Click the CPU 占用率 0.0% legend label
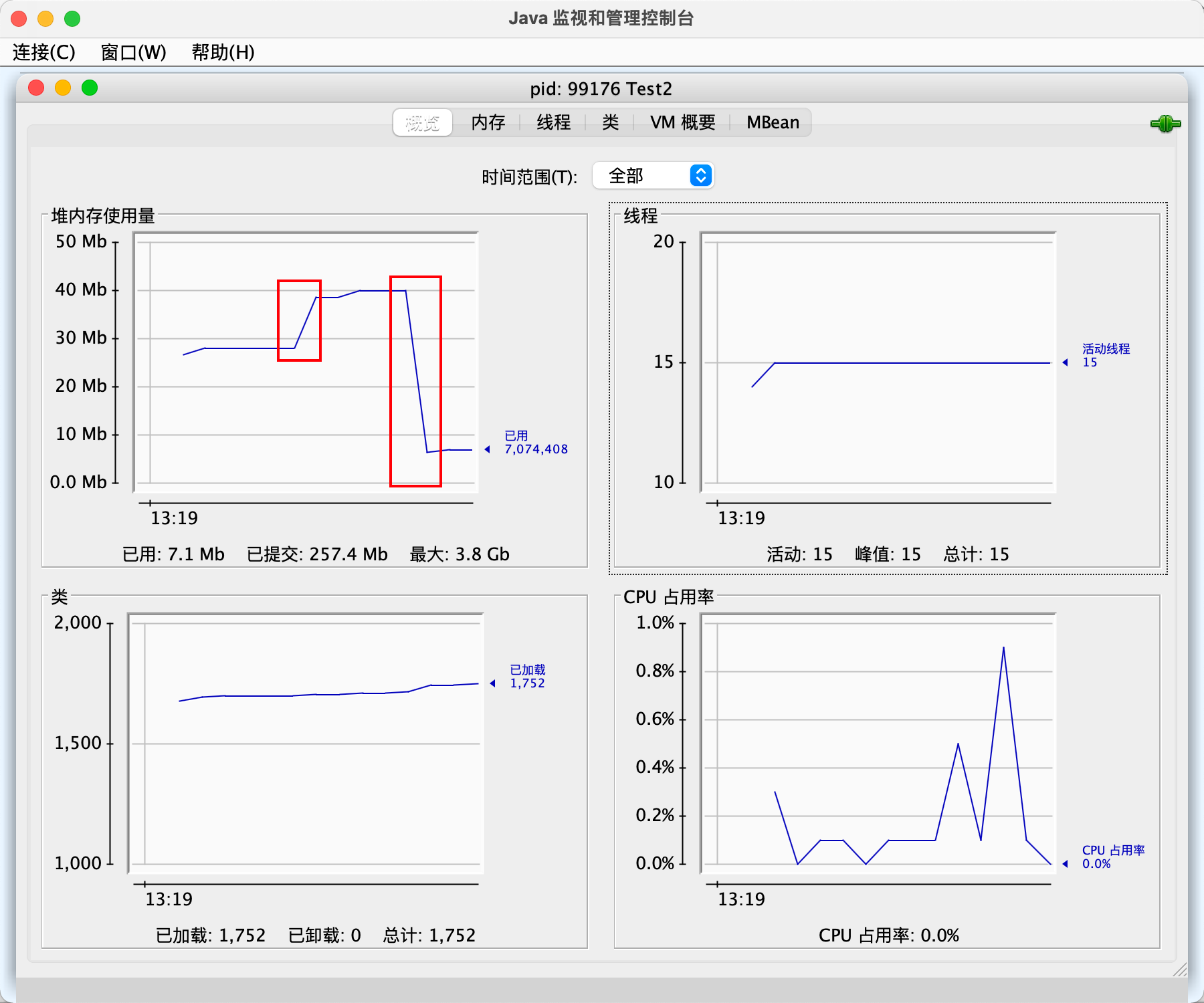 tap(1113, 857)
